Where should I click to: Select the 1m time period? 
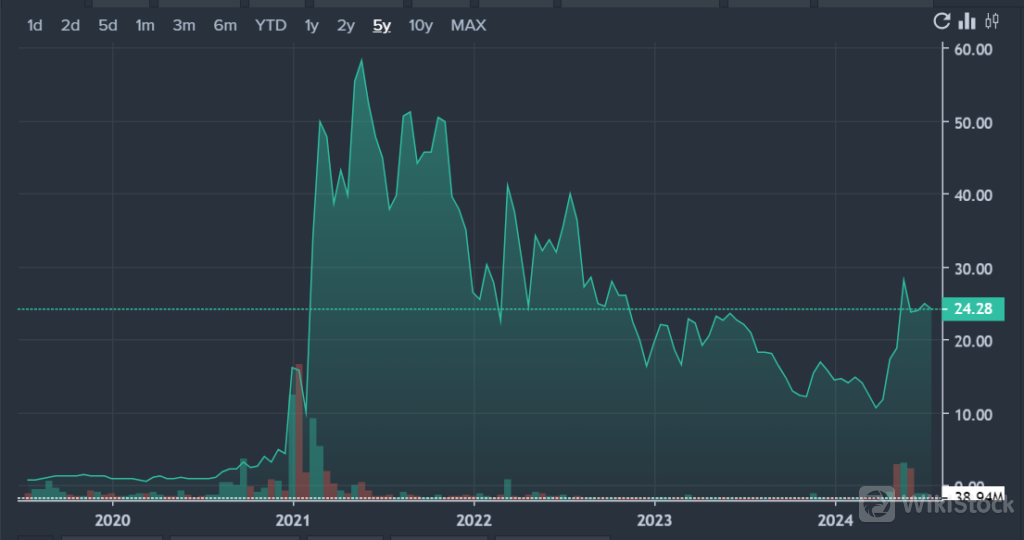(145, 25)
